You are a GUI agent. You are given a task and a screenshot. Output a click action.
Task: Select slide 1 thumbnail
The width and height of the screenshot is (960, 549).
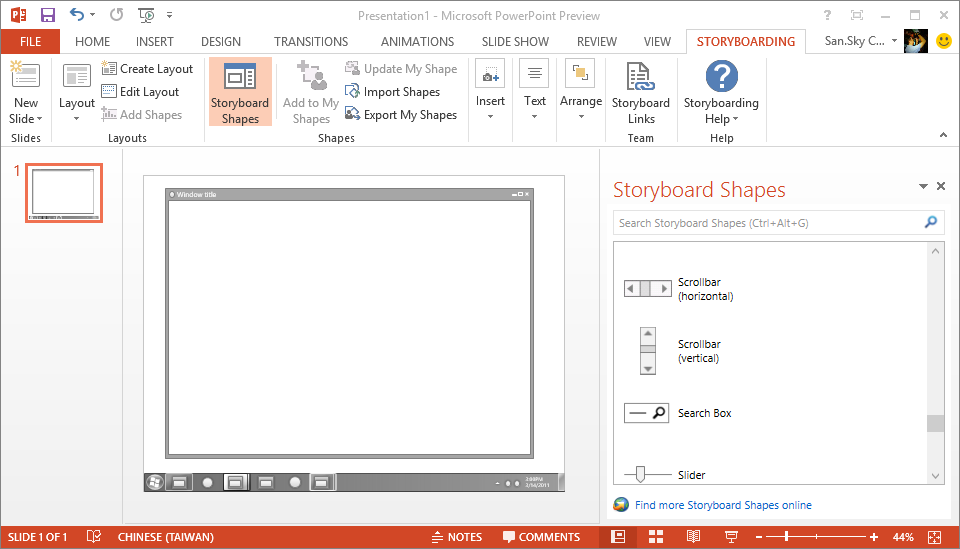click(64, 193)
